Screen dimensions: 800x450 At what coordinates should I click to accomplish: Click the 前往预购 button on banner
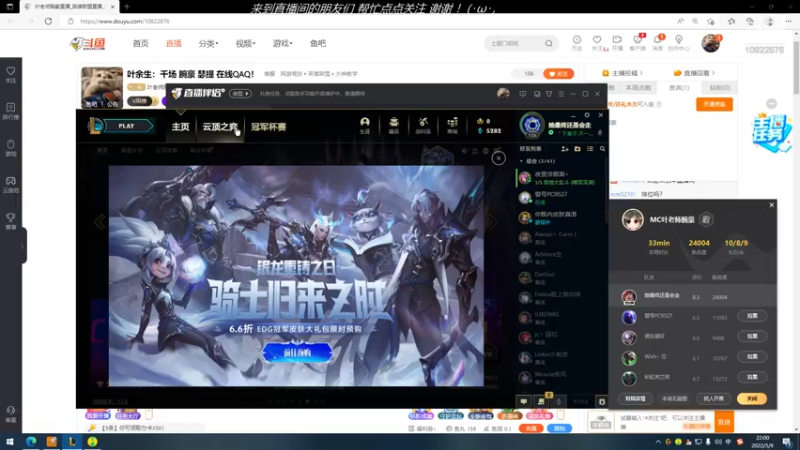(297, 353)
